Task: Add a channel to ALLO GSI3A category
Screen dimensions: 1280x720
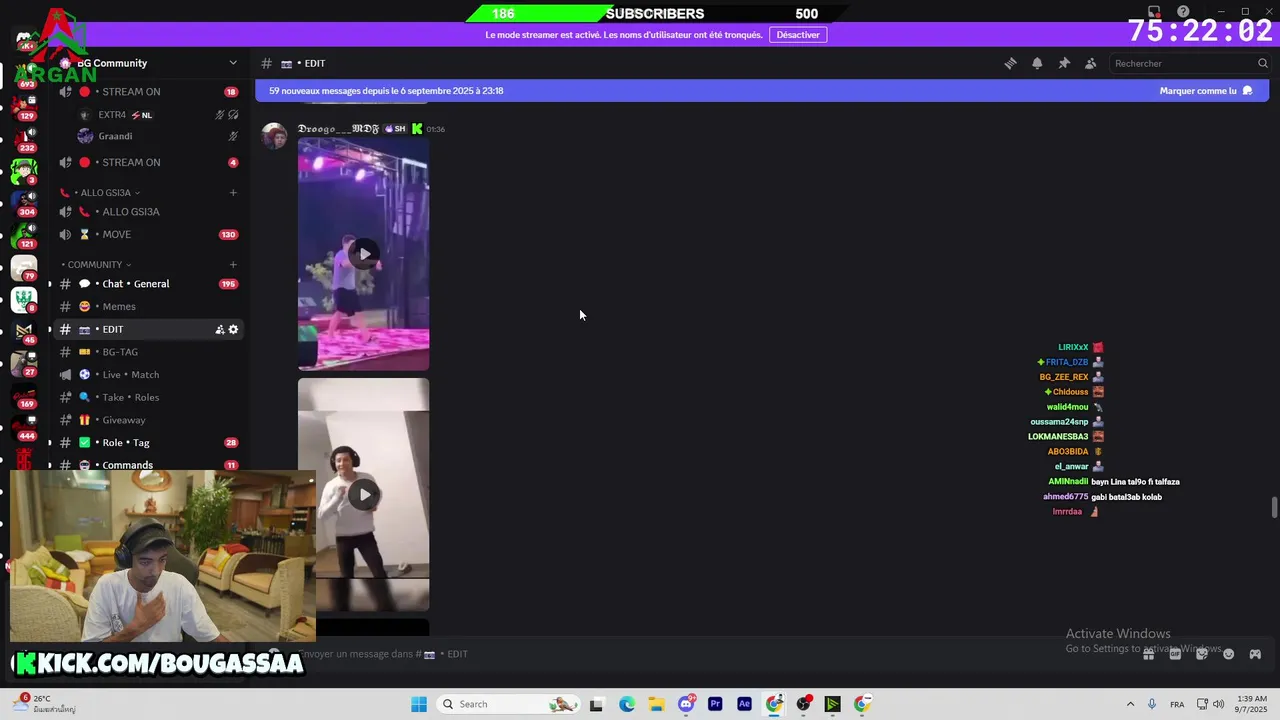Action: coord(233,192)
